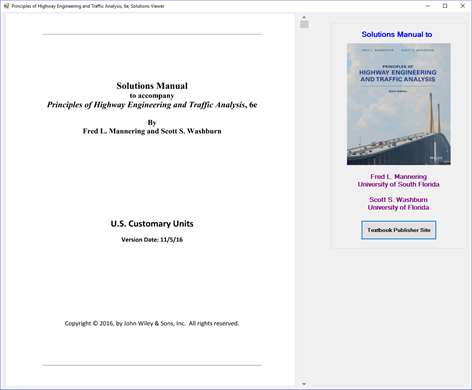Click the scroll up arrow of the document
Screen dimensions: 472x390
pyautogui.click(x=304, y=17)
